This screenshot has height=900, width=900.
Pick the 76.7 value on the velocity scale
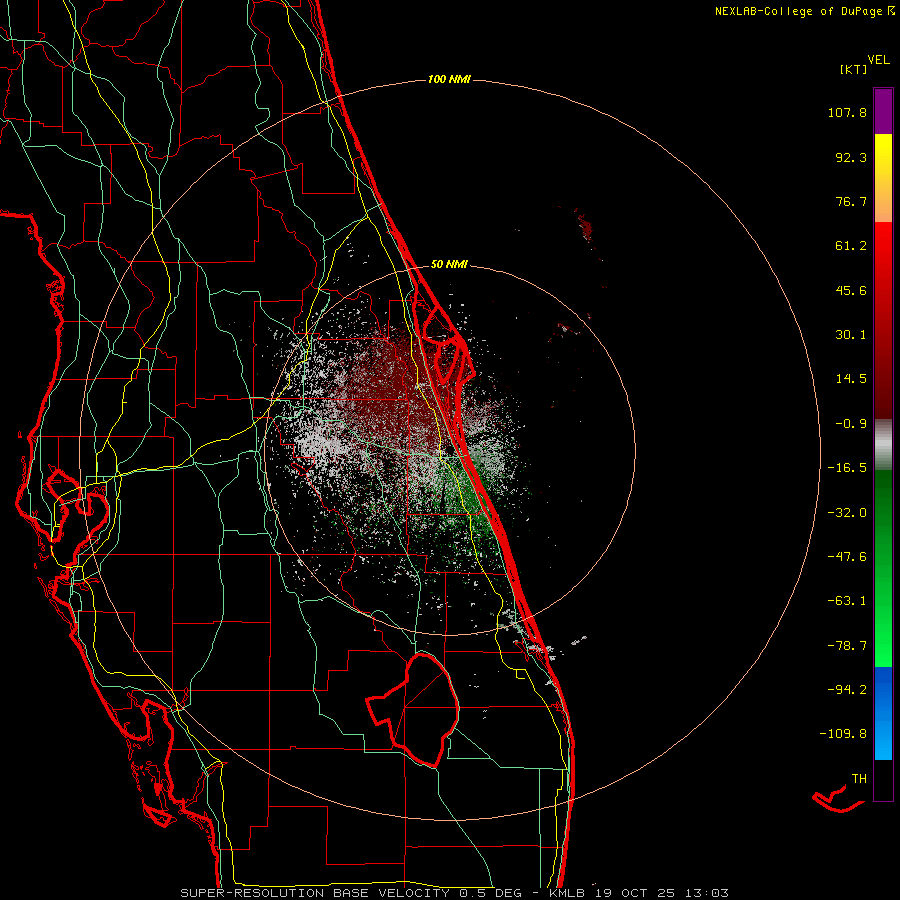click(851, 201)
